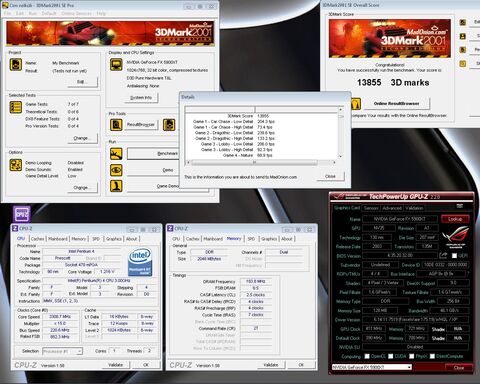
Task: Click the GPU-Z hamburger menu icon
Action: tap(460, 206)
